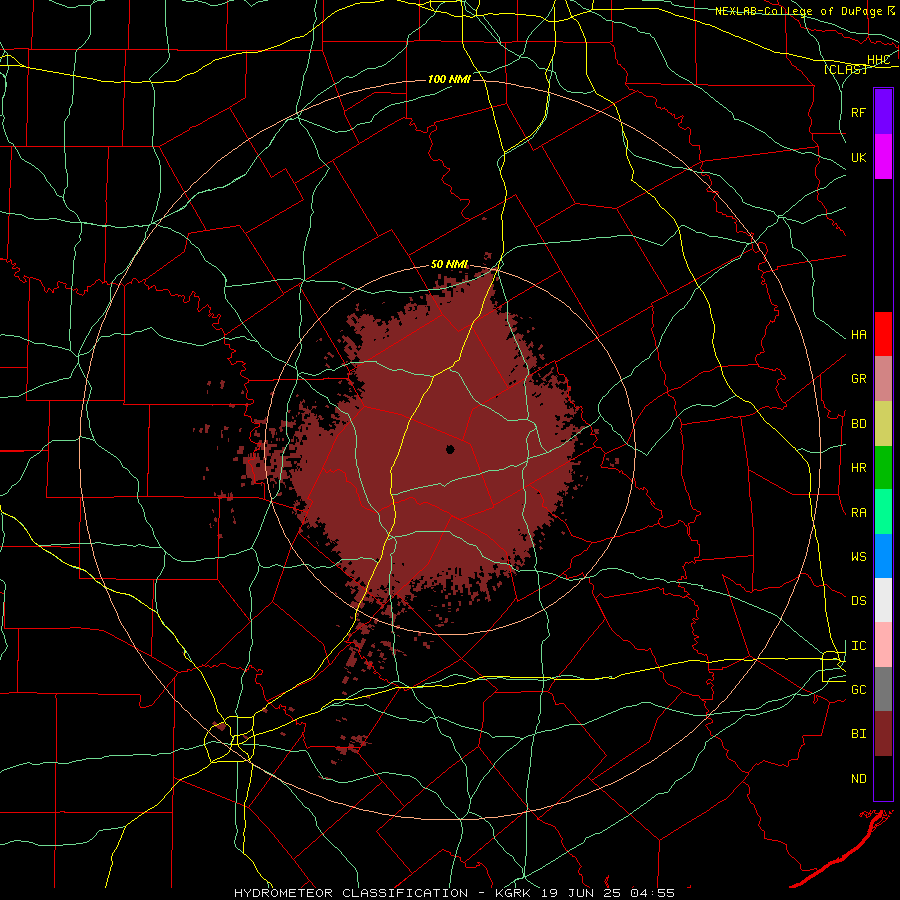The width and height of the screenshot is (900, 900).
Task: Click the HA red legend swatch
Action: (883, 334)
